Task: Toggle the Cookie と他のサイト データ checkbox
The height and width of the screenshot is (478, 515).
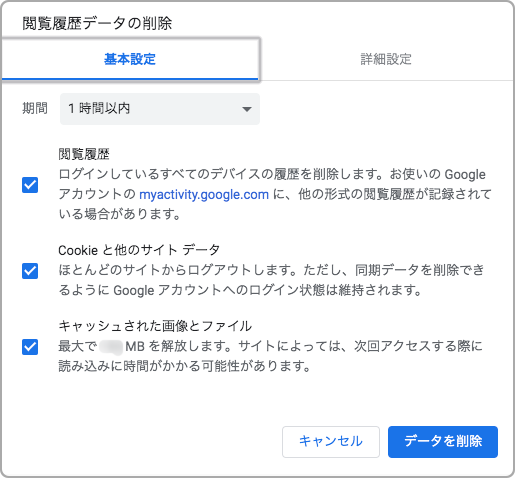Action: tap(30, 271)
